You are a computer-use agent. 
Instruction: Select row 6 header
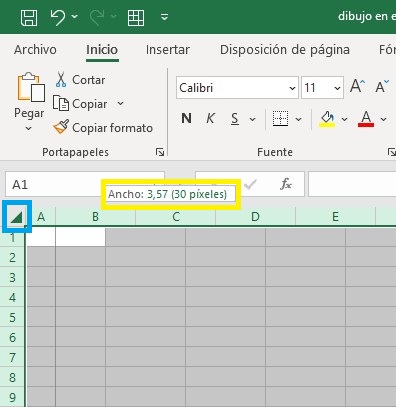[x=12, y=337]
